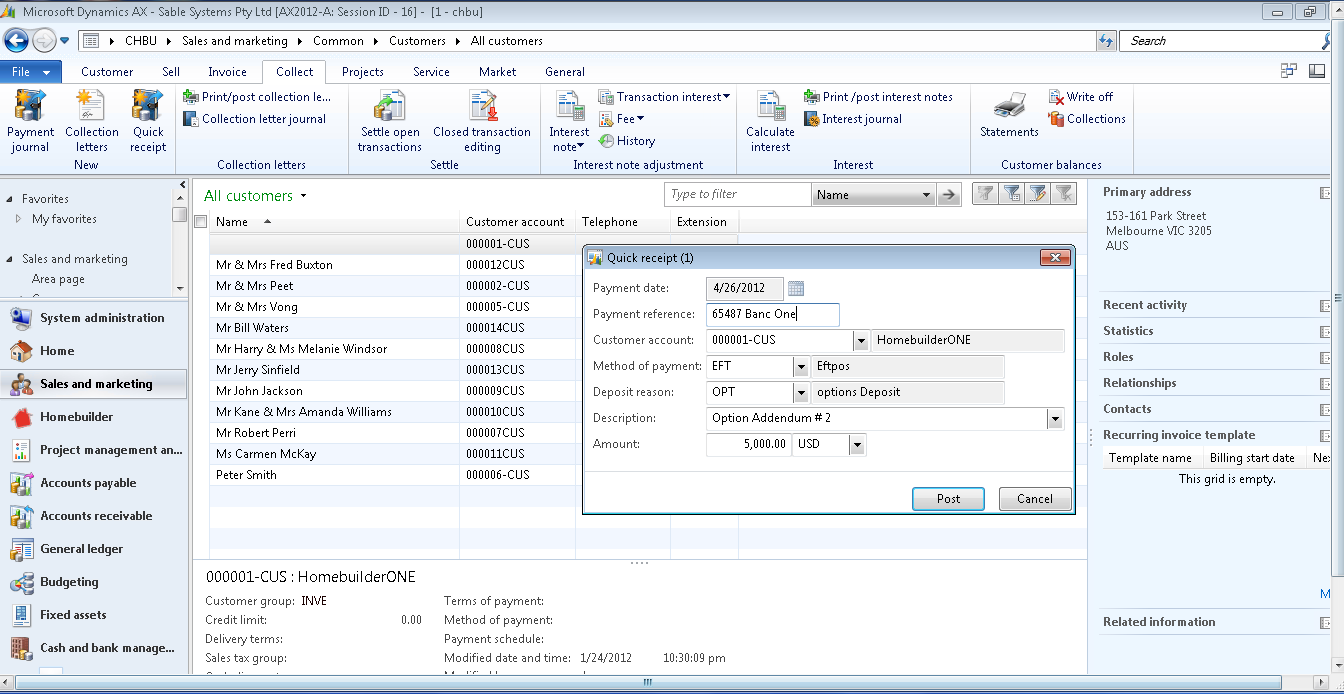The height and width of the screenshot is (694, 1344).
Task: Expand Recent activity FactBox
Action: pyautogui.click(x=1326, y=306)
